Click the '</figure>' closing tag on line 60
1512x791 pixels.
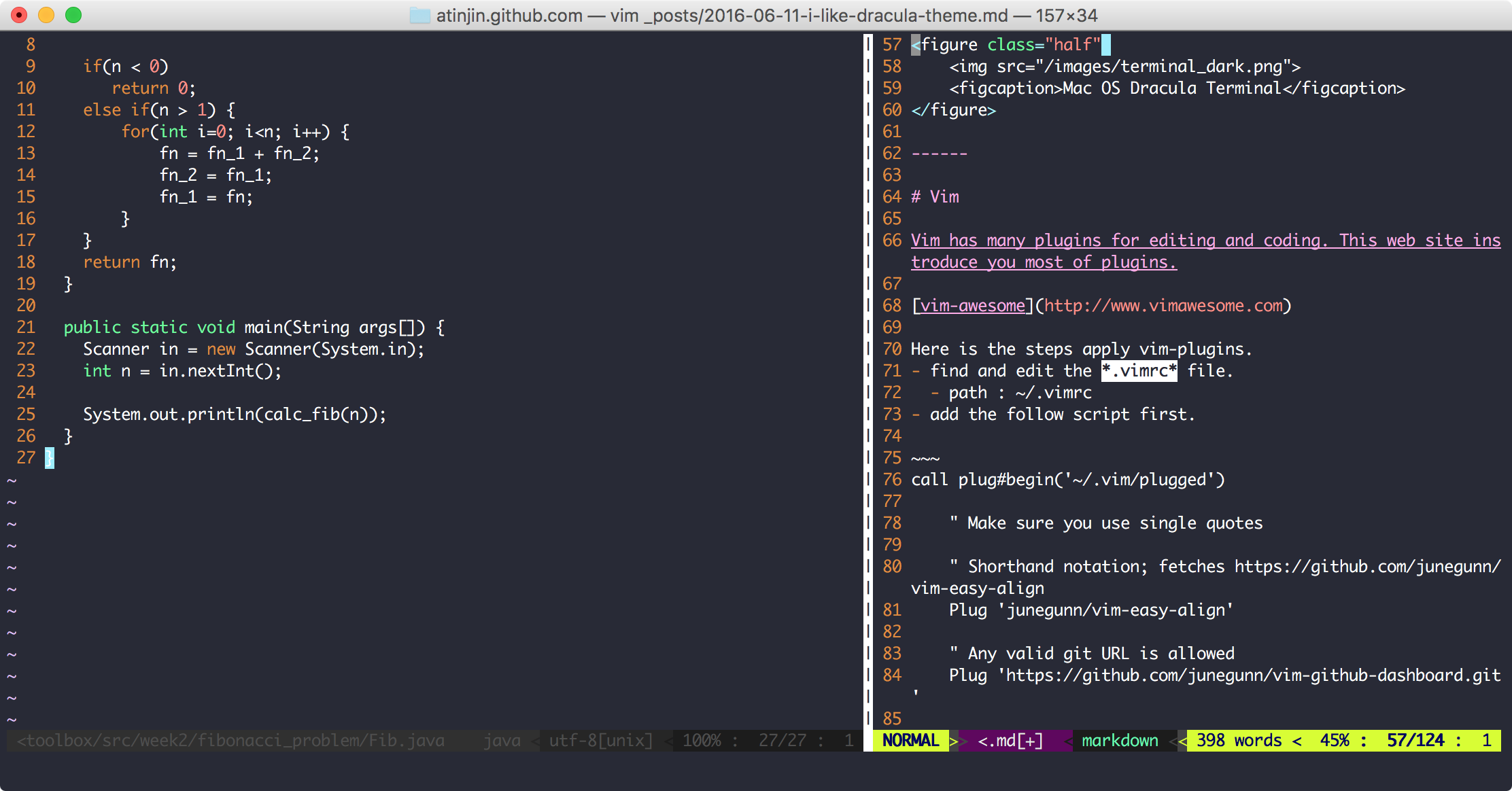tap(954, 110)
